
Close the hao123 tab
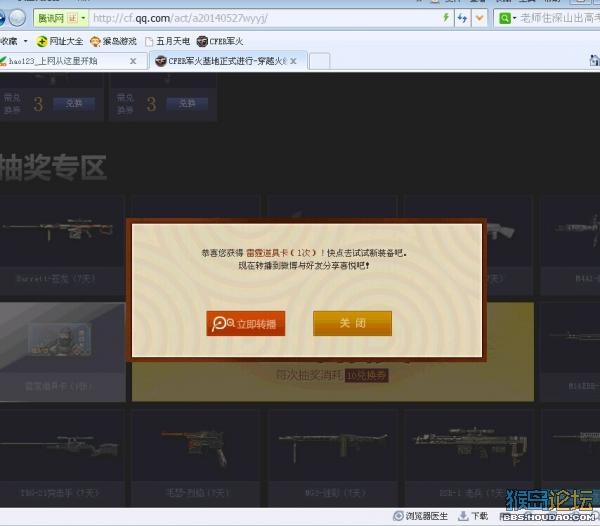click(x=133, y=61)
